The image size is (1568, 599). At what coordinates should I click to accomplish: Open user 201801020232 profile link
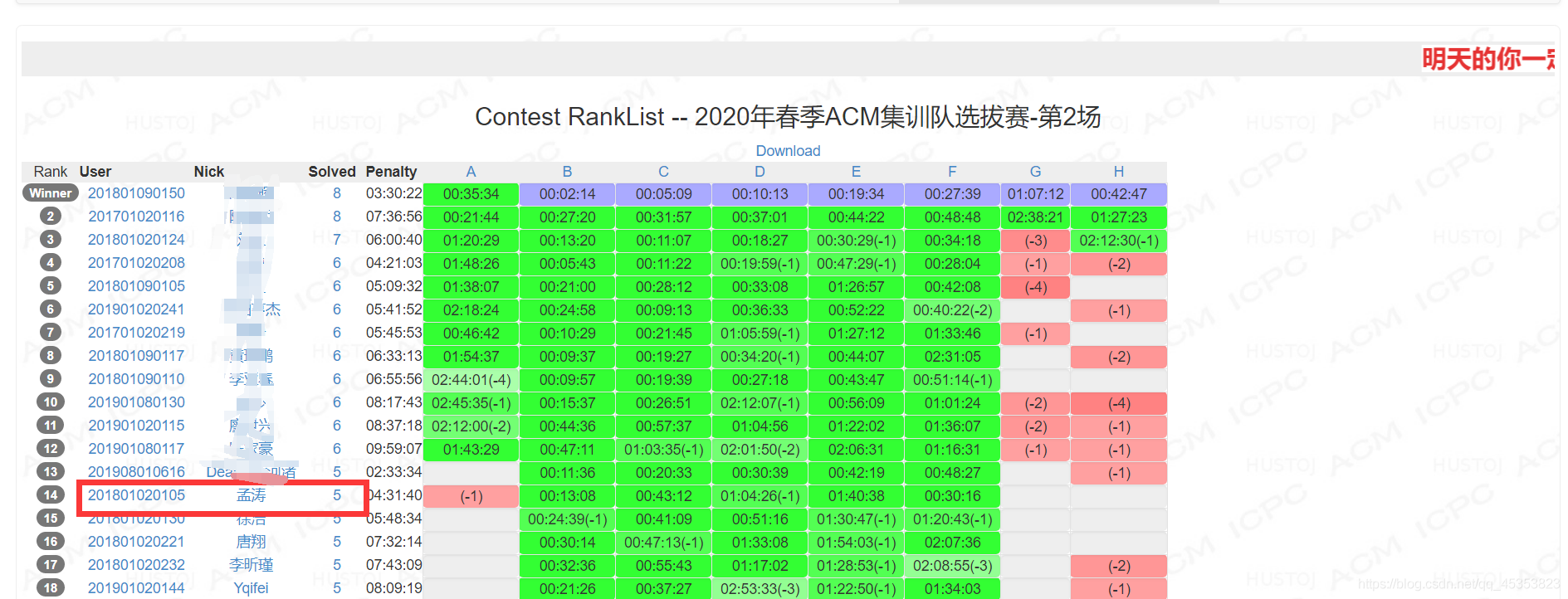tap(136, 565)
